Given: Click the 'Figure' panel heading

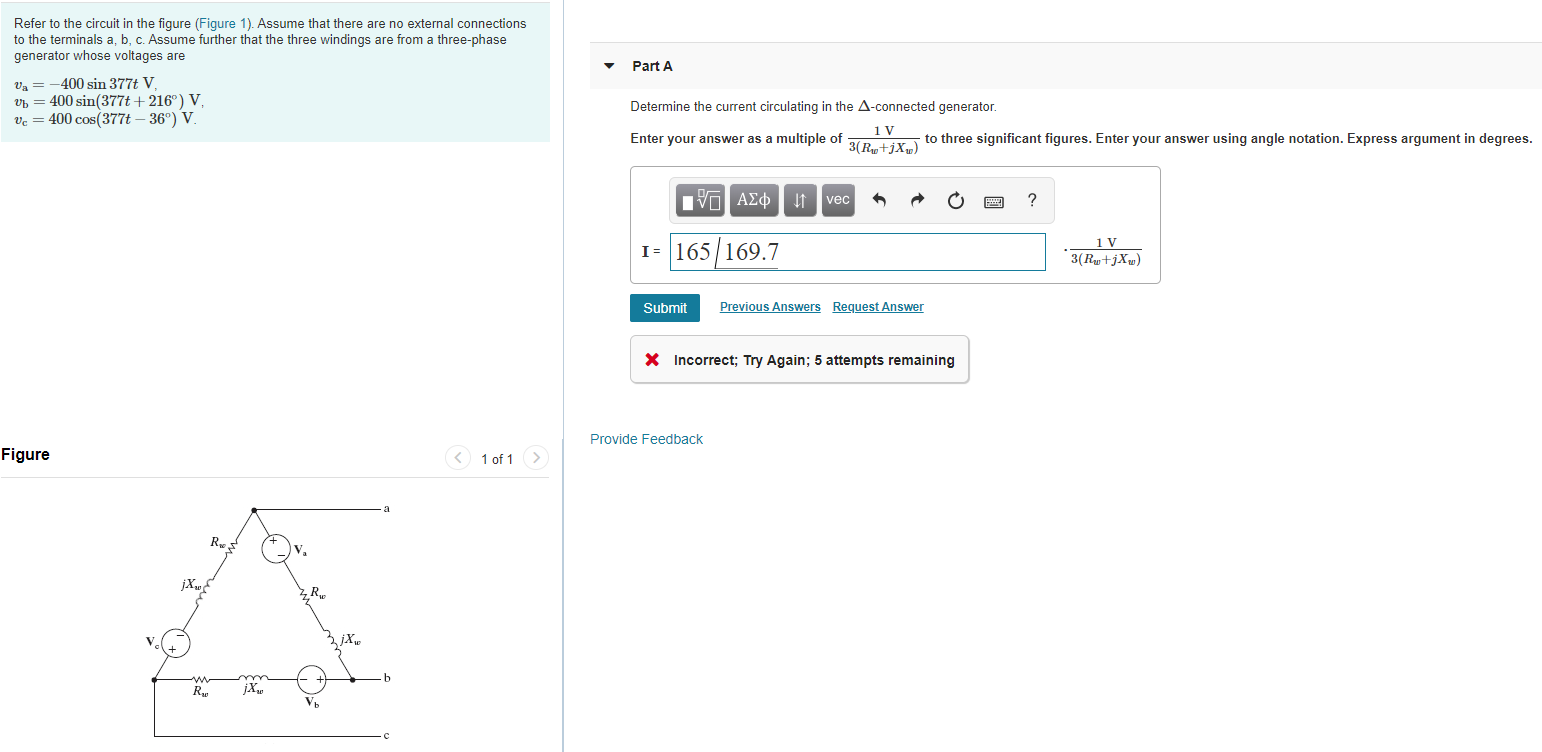Looking at the screenshot, I should click(25, 455).
